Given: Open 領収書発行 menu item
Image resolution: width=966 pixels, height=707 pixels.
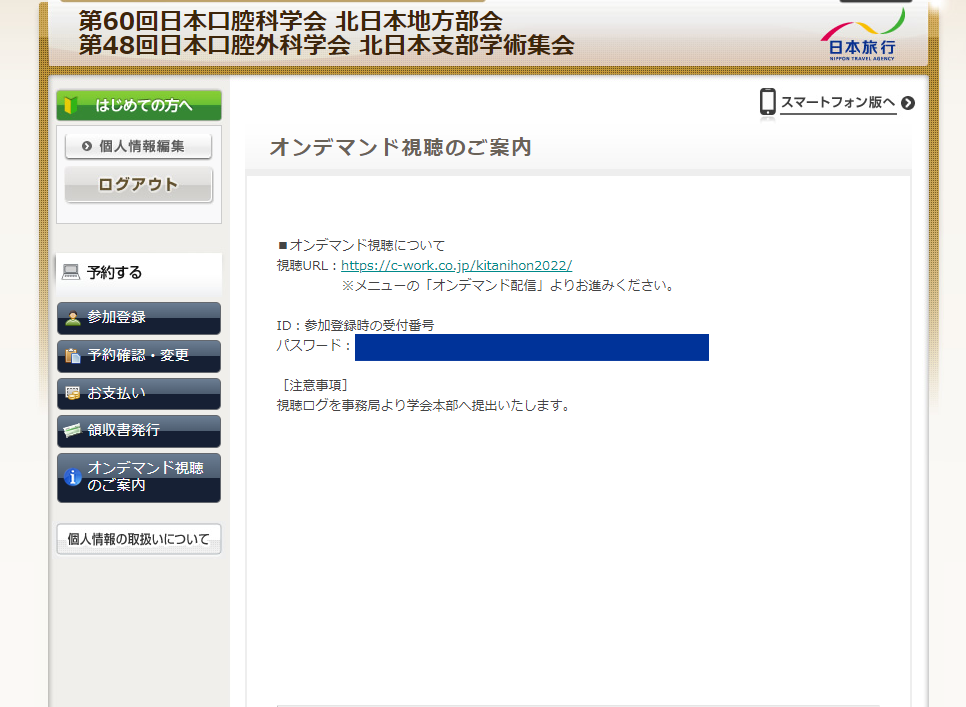Looking at the screenshot, I should tap(139, 431).
